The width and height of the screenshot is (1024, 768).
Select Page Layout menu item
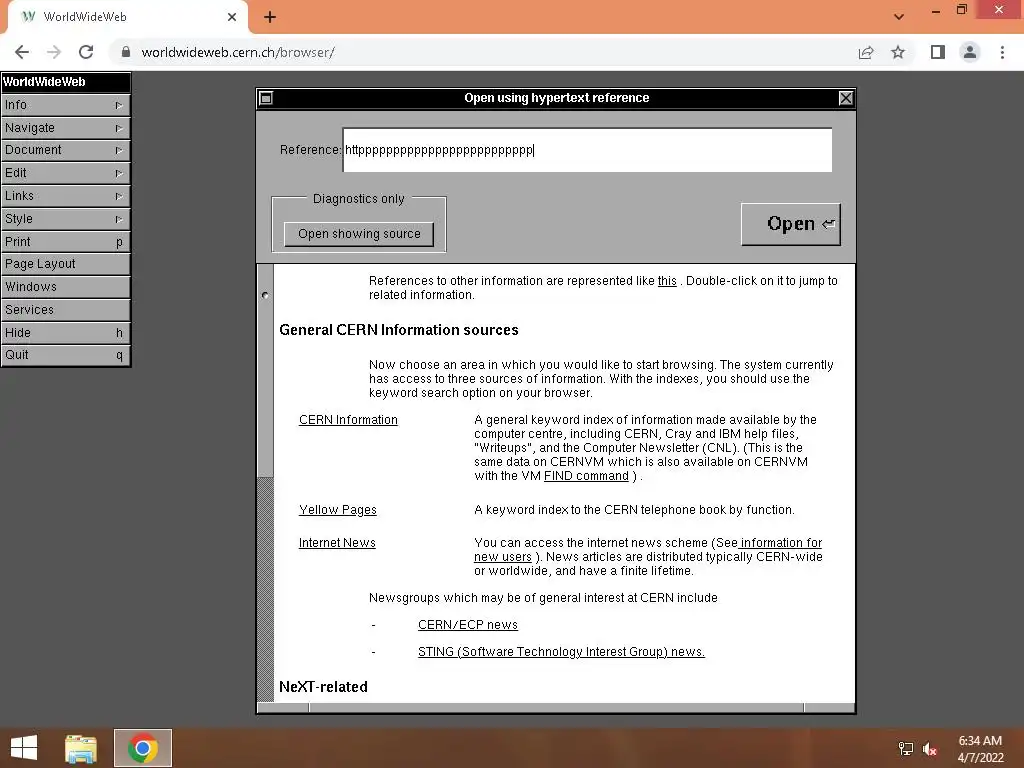[65, 264]
